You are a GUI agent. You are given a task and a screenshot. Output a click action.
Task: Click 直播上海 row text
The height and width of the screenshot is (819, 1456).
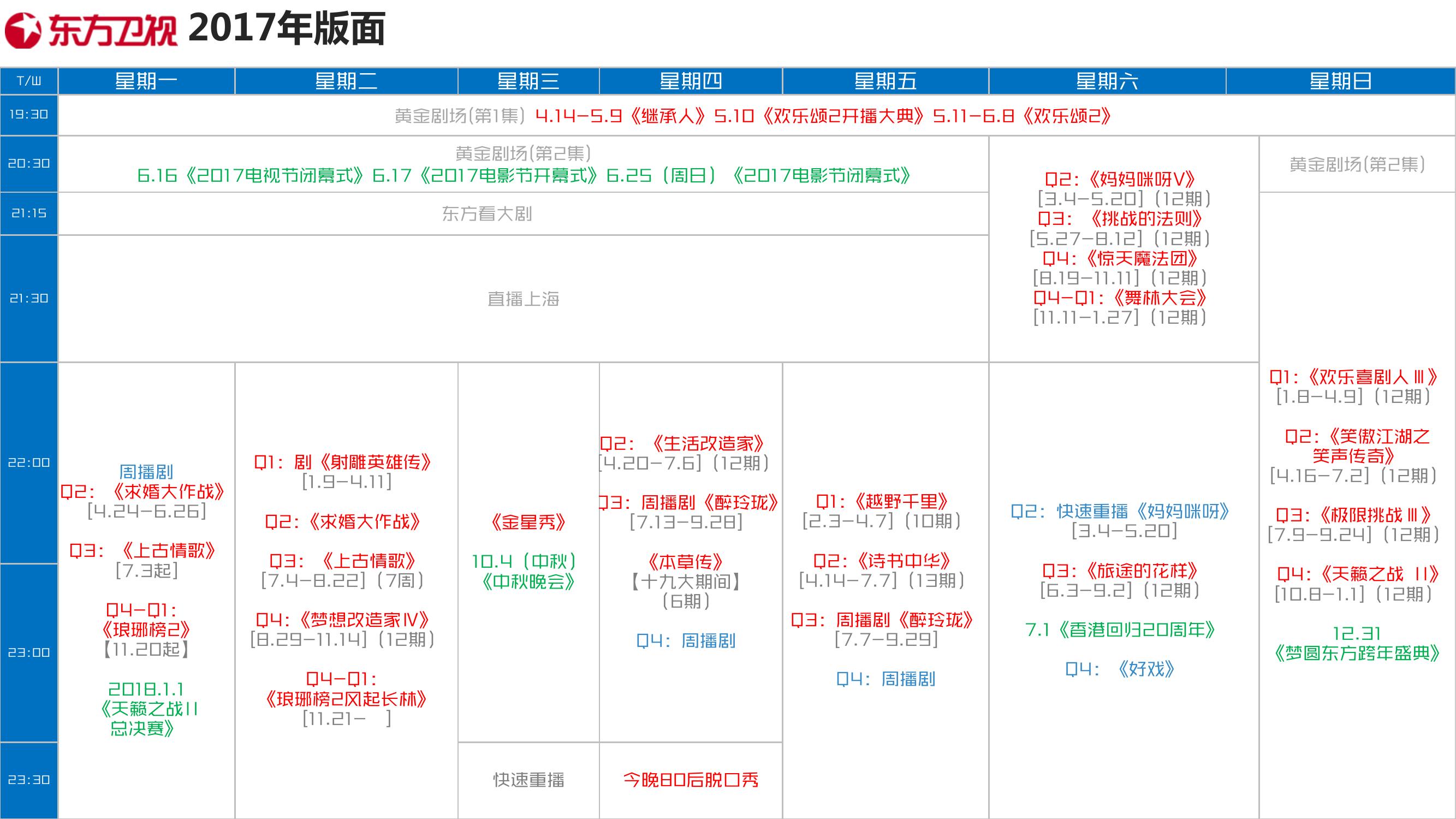(x=524, y=299)
